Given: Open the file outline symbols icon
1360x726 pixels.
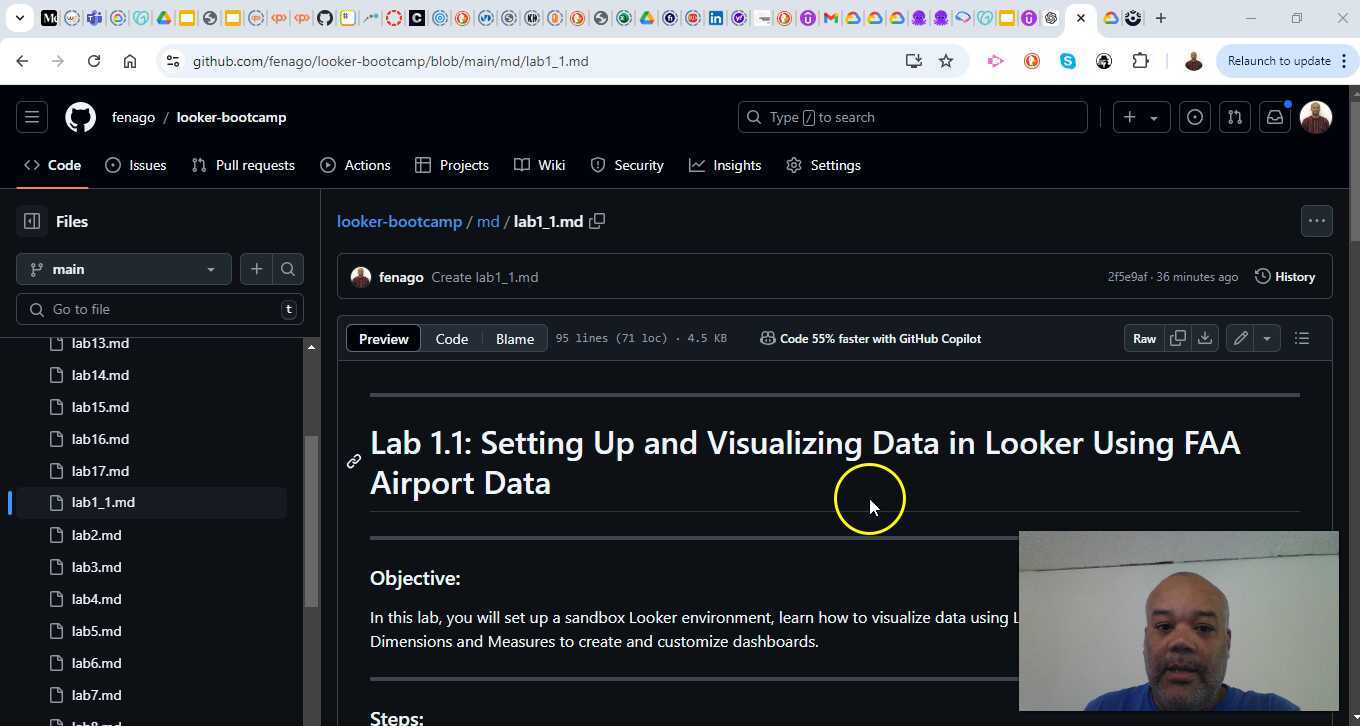Looking at the screenshot, I should (x=1302, y=338).
